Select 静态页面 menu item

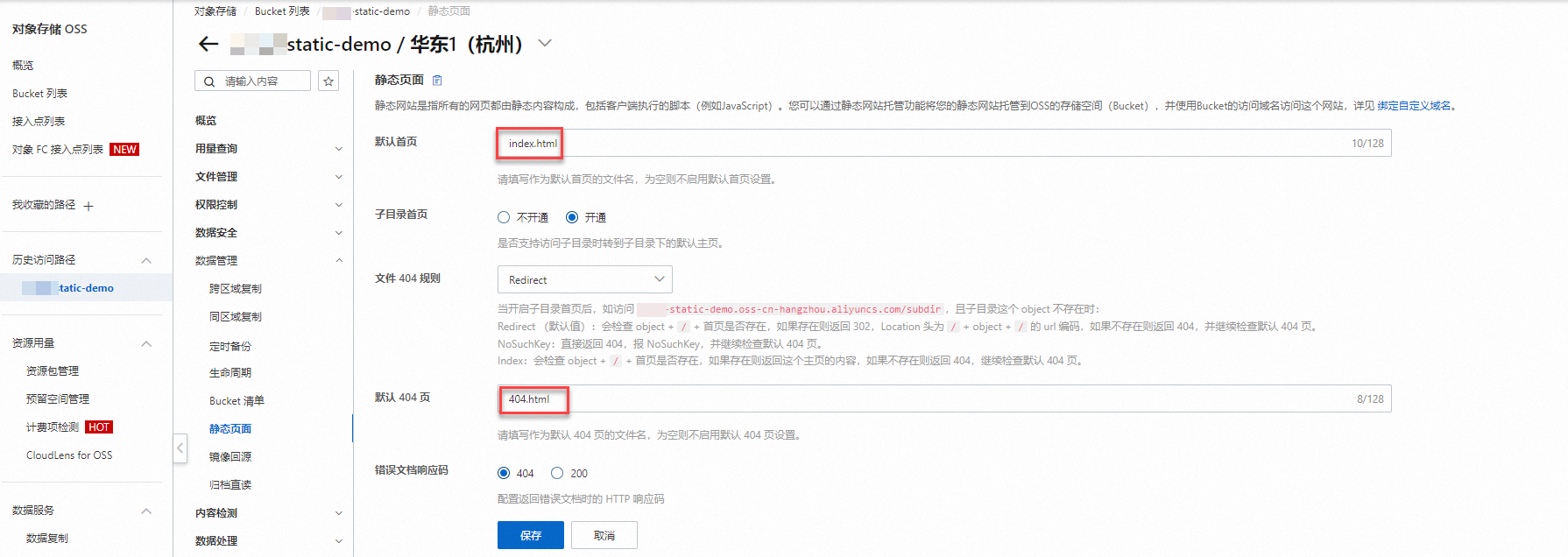(x=230, y=429)
